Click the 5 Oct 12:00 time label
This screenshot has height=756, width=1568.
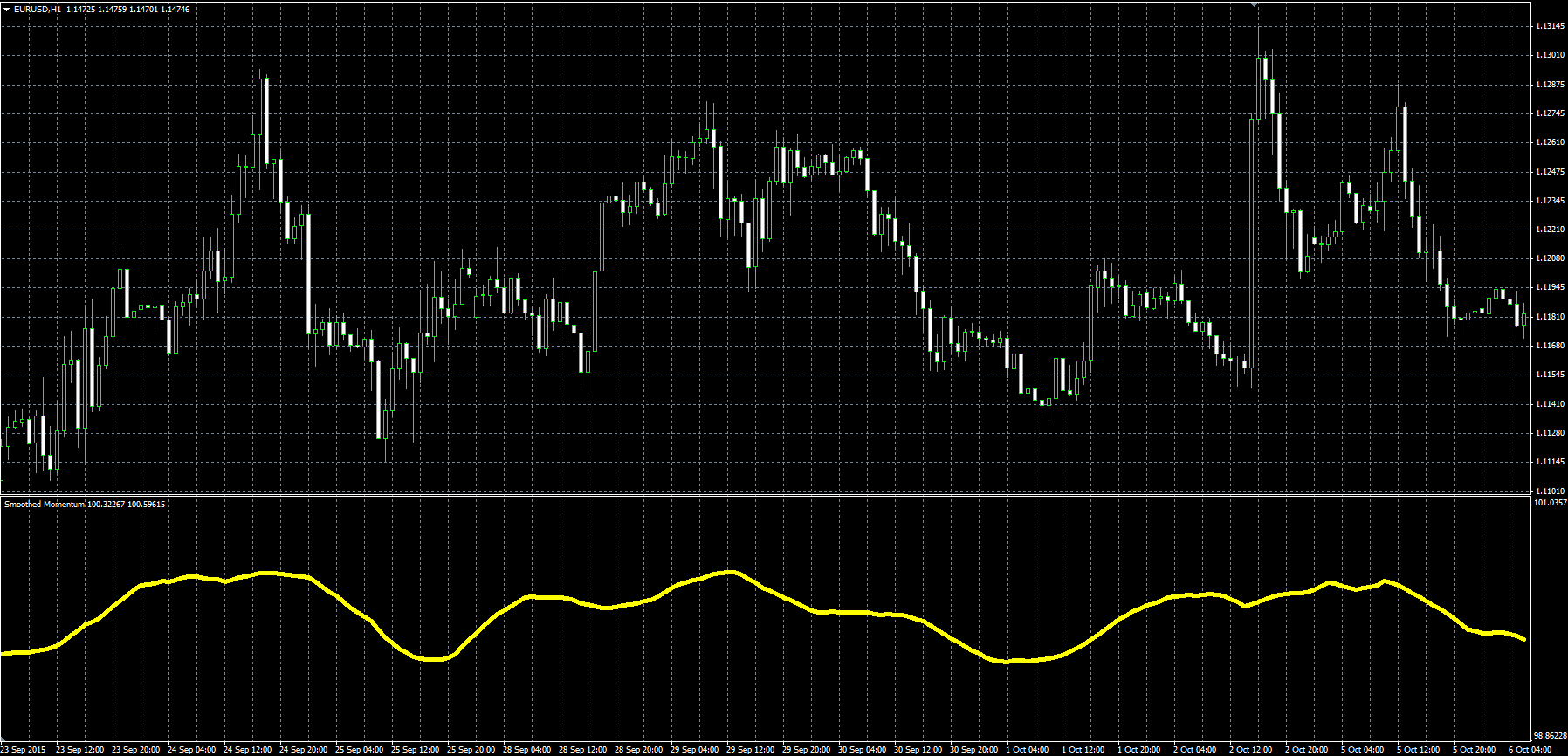[x=1419, y=750]
